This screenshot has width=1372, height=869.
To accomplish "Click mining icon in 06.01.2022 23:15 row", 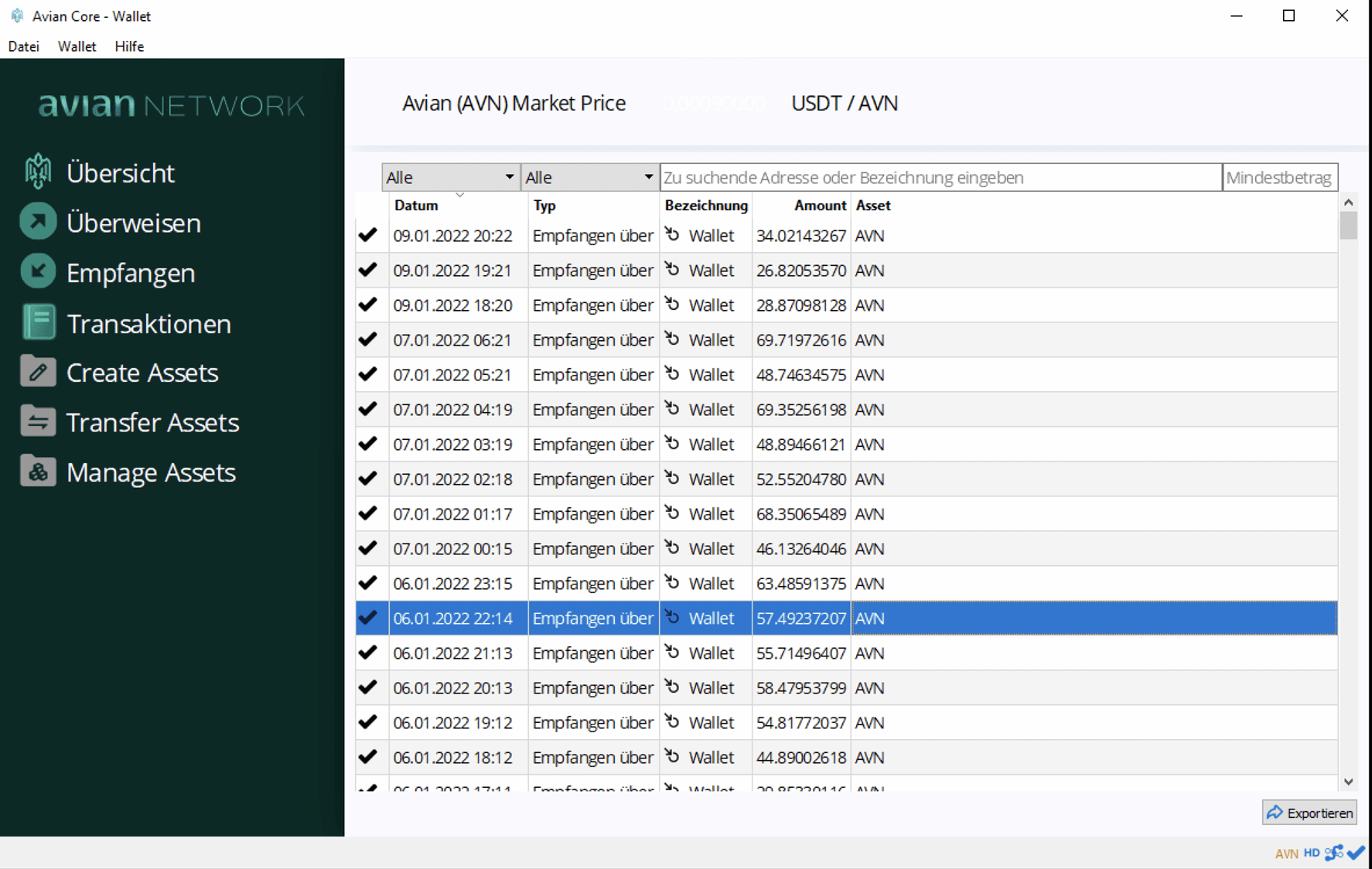I will tap(672, 583).
